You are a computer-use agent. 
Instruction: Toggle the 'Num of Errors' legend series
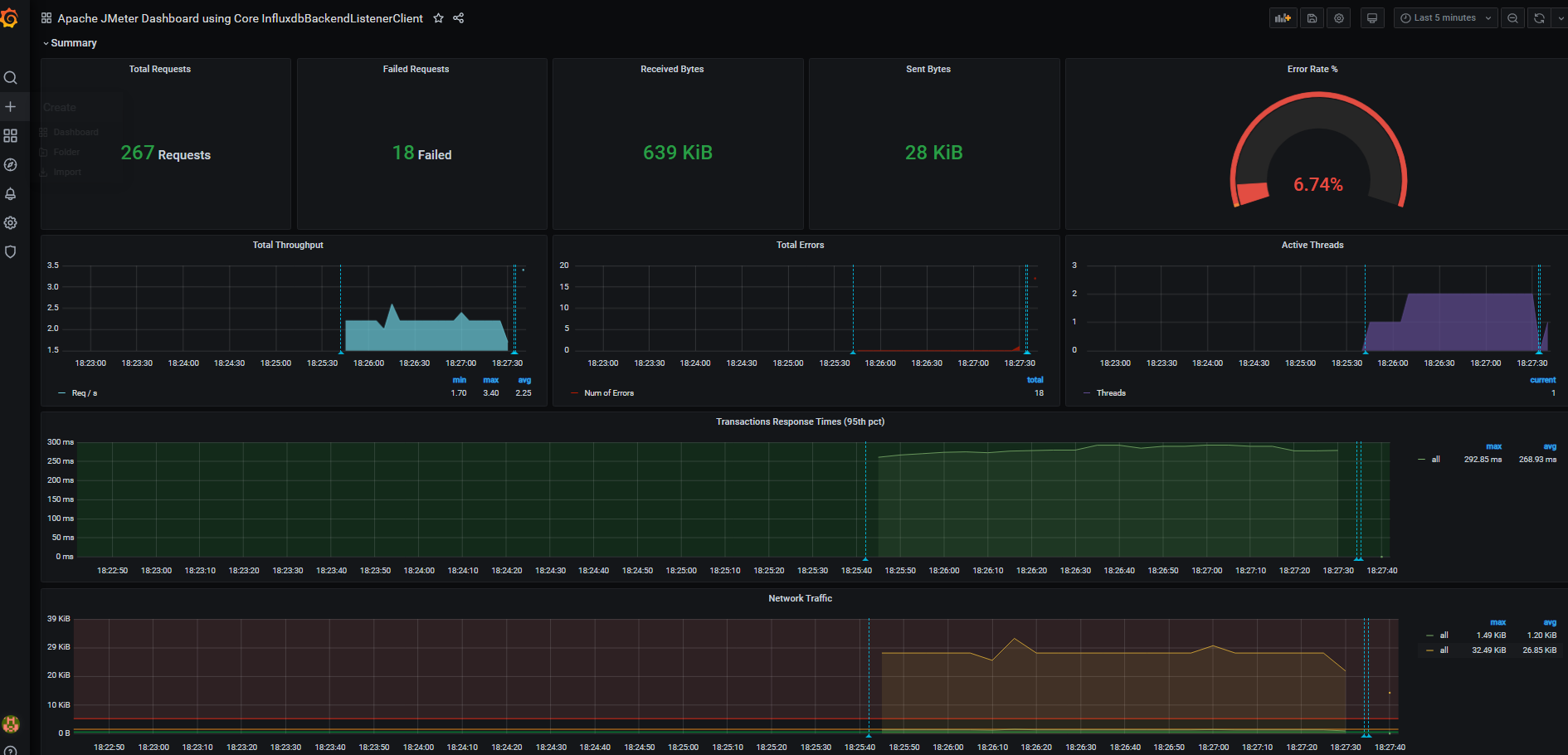[x=608, y=393]
